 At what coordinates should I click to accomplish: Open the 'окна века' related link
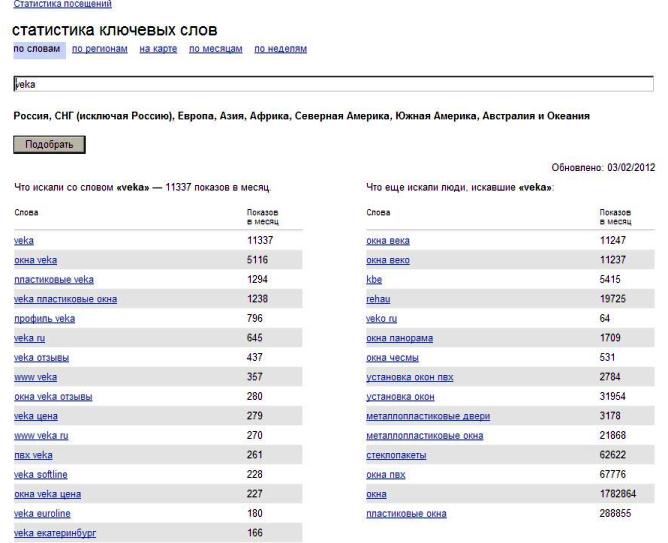click(388, 241)
